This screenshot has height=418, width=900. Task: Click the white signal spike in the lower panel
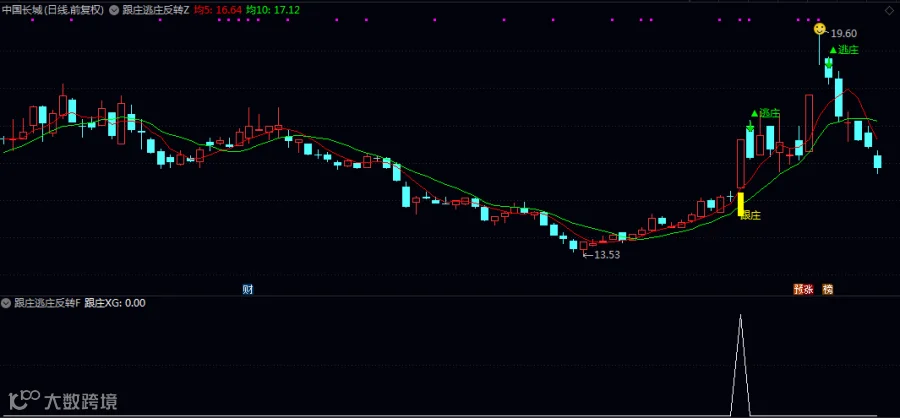[x=740, y=365]
